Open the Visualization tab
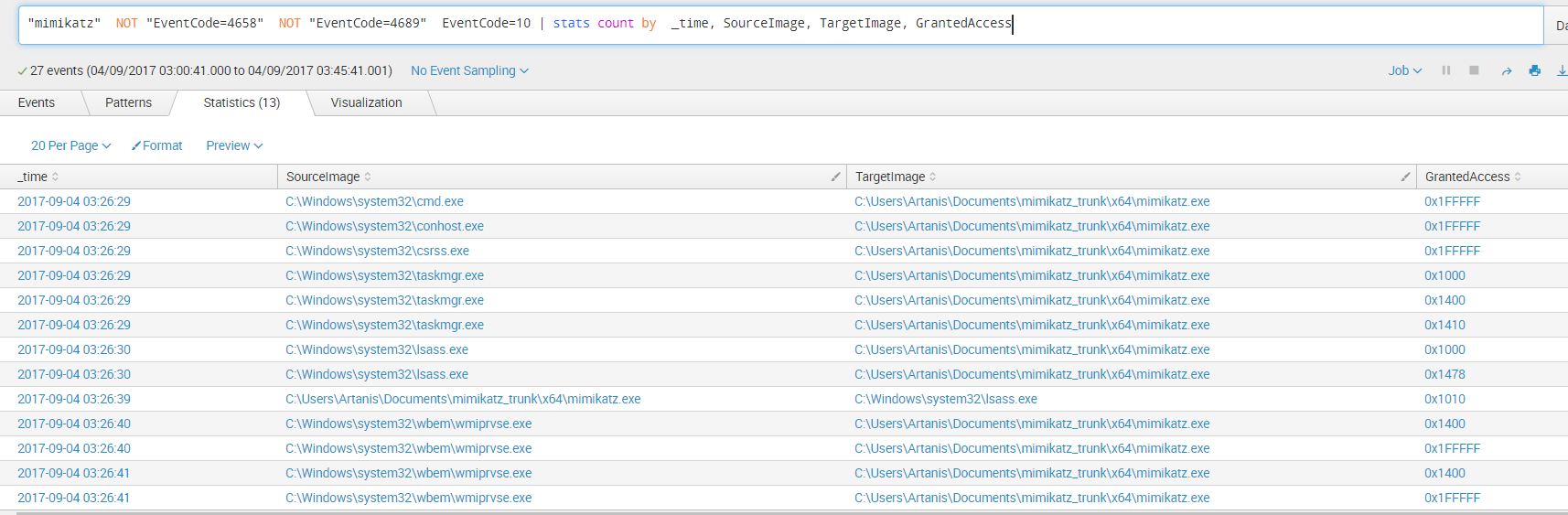 pos(366,102)
